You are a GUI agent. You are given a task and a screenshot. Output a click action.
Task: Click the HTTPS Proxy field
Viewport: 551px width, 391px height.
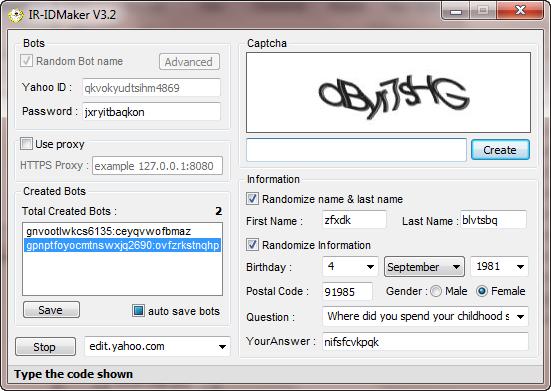157,165
